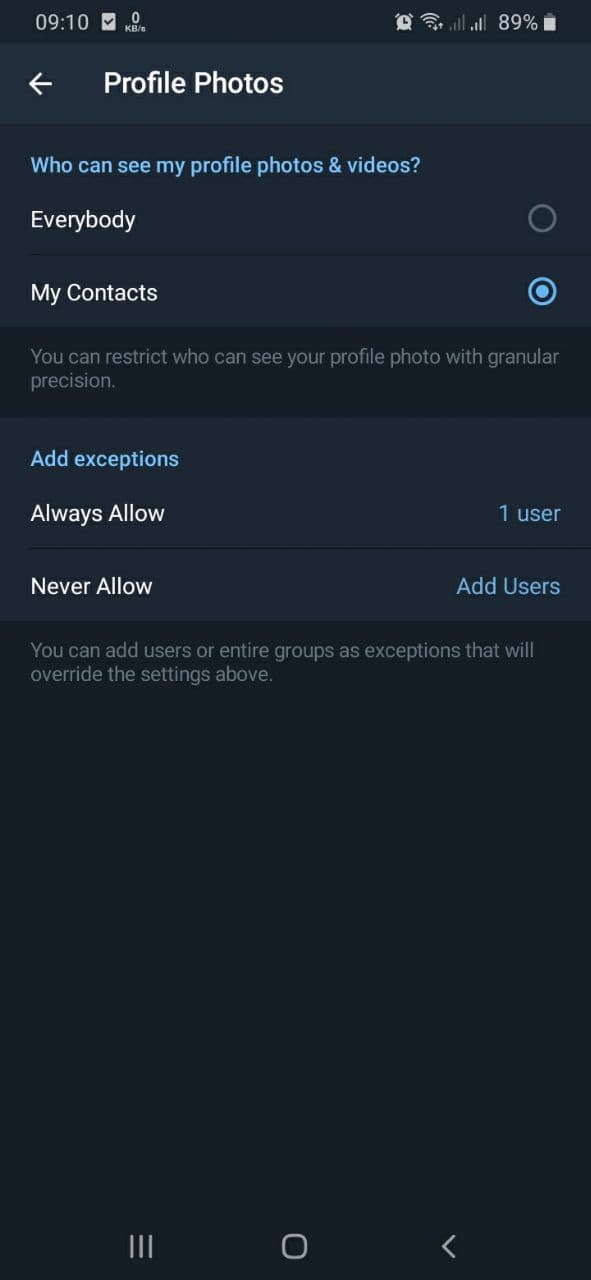Tap the KB/s network speed indicator
This screenshot has width=591, height=1280.
pyautogui.click(x=135, y=22)
